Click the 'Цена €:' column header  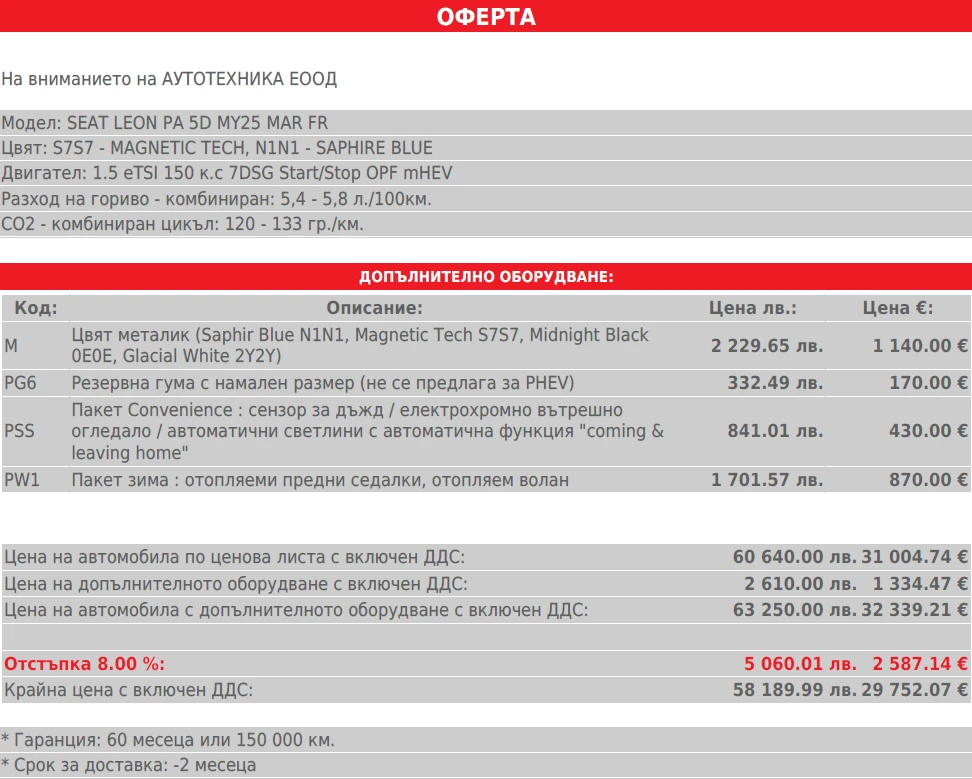tap(898, 308)
